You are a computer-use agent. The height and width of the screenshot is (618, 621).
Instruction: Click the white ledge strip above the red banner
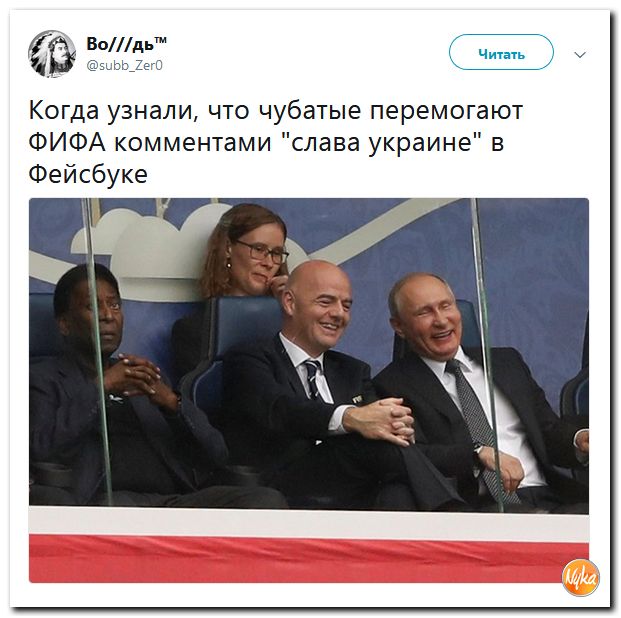(x=309, y=522)
